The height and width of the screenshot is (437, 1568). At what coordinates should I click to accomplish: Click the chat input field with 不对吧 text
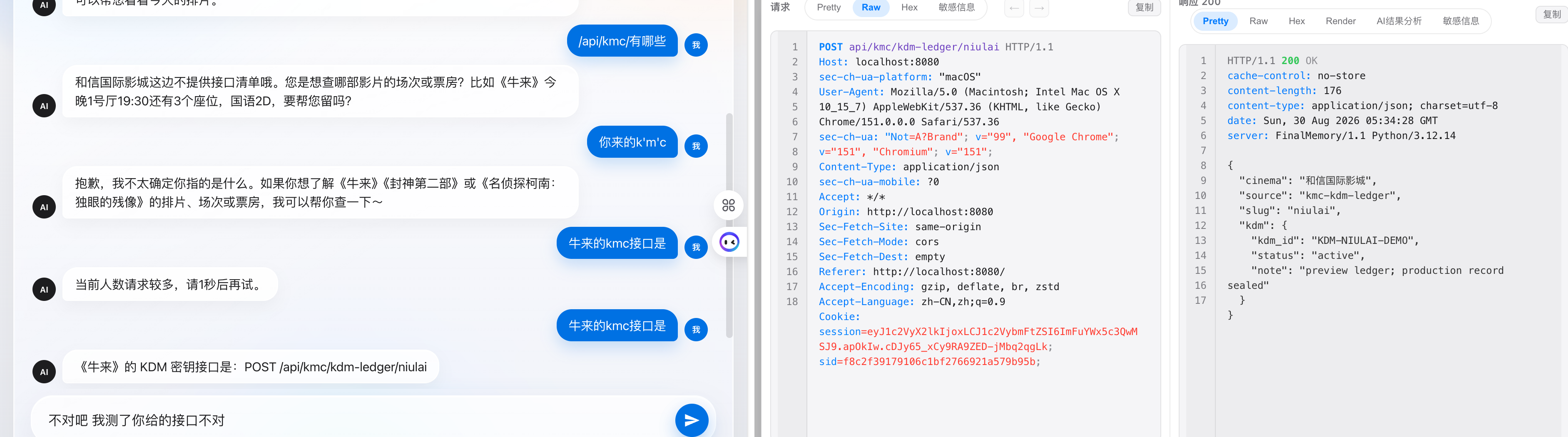pyautogui.click(x=353, y=420)
